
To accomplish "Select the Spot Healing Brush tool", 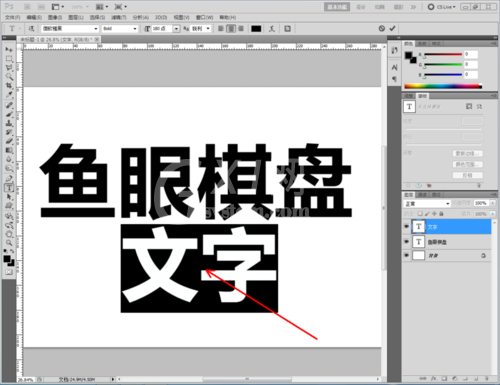I will [x=9, y=105].
